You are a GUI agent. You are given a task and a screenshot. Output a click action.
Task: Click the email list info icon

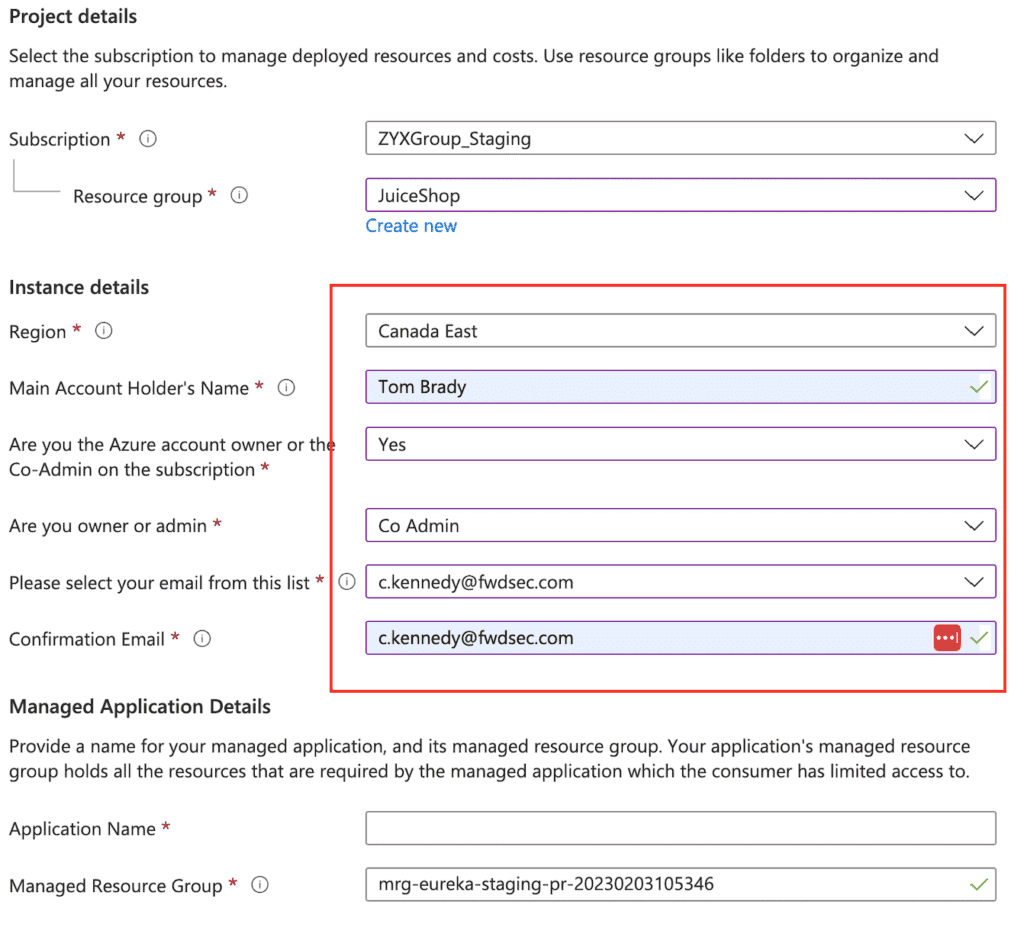(x=347, y=581)
